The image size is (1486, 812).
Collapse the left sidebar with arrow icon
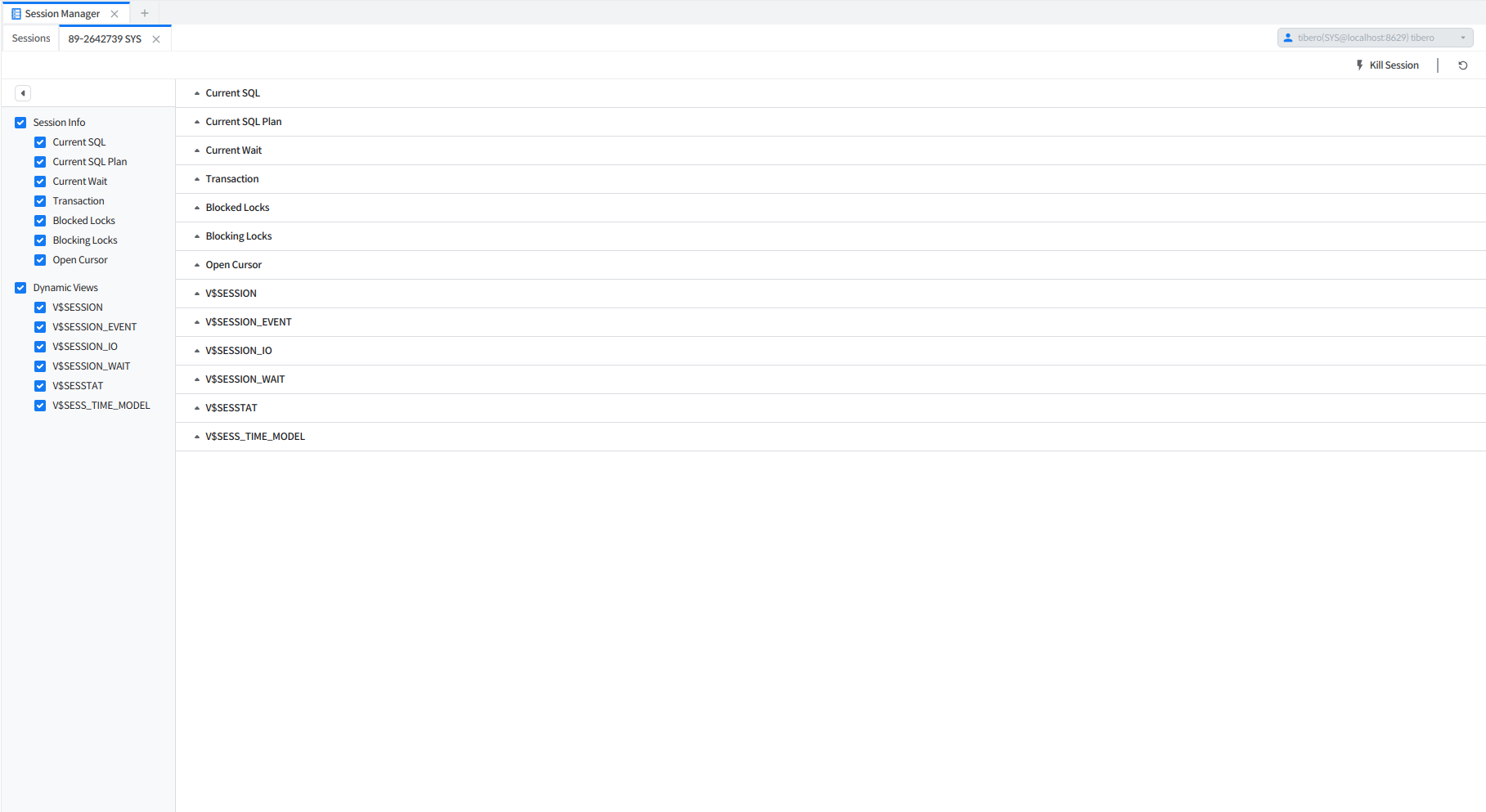click(23, 93)
